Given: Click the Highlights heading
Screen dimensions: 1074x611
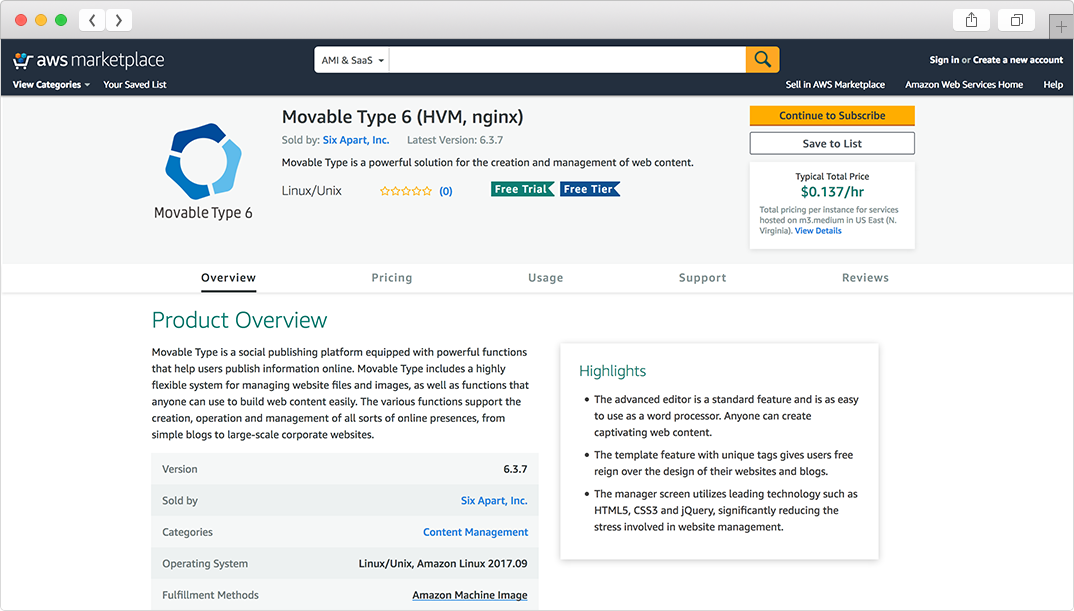Looking at the screenshot, I should [x=612, y=371].
